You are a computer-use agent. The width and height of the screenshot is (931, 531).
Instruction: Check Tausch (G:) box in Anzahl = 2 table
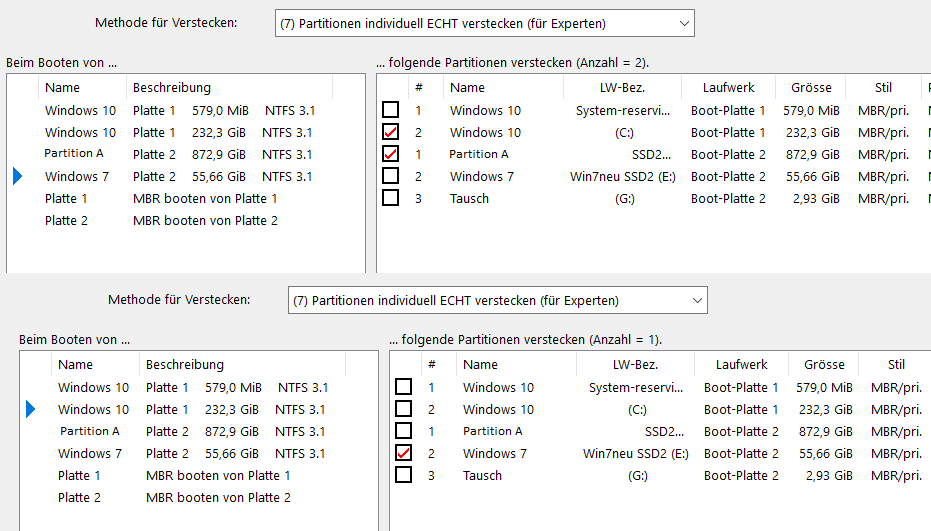391,198
